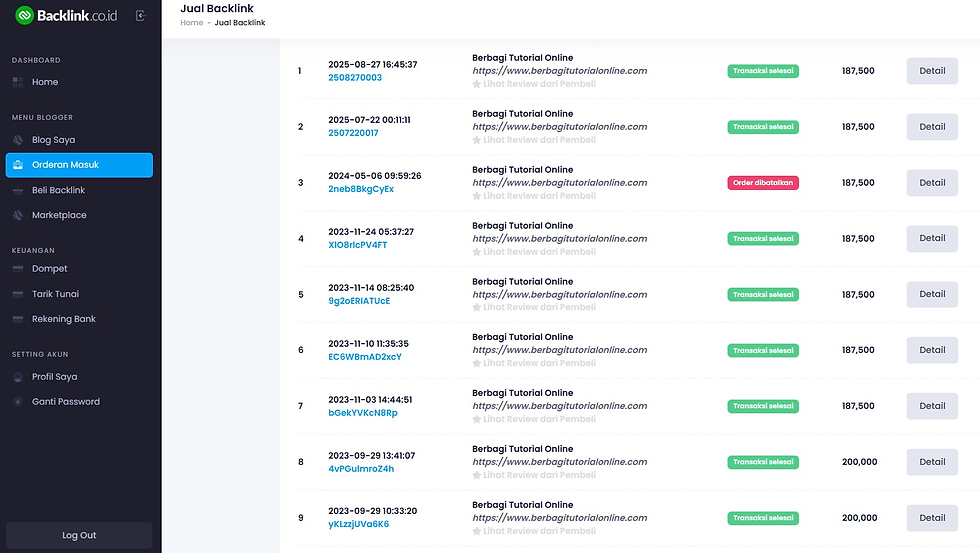Image resolution: width=980 pixels, height=553 pixels.
Task: Open order ID link 2507220017
Action: point(353,133)
